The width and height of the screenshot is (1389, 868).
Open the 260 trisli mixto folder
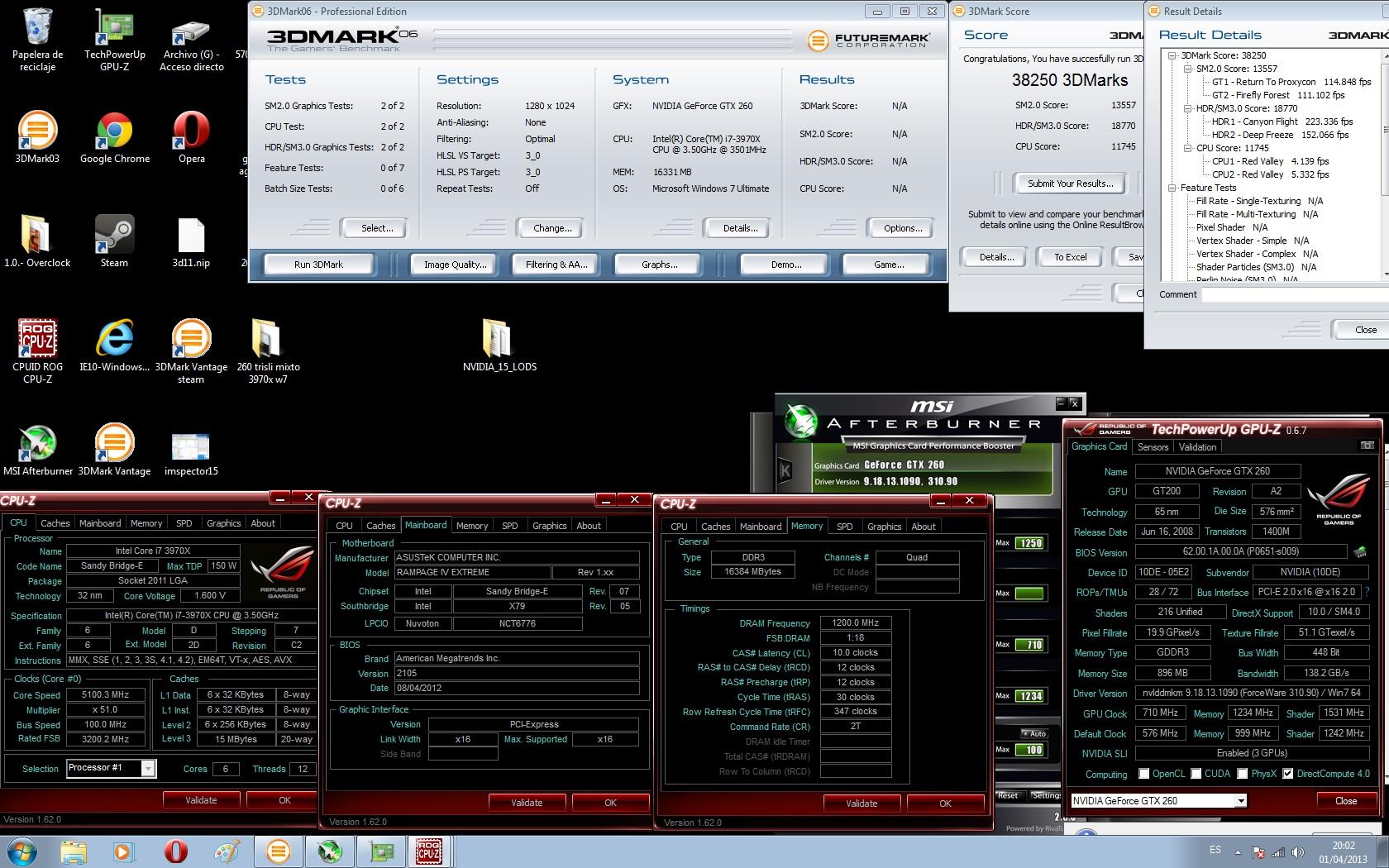pyautogui.click(x=268, y=351)
